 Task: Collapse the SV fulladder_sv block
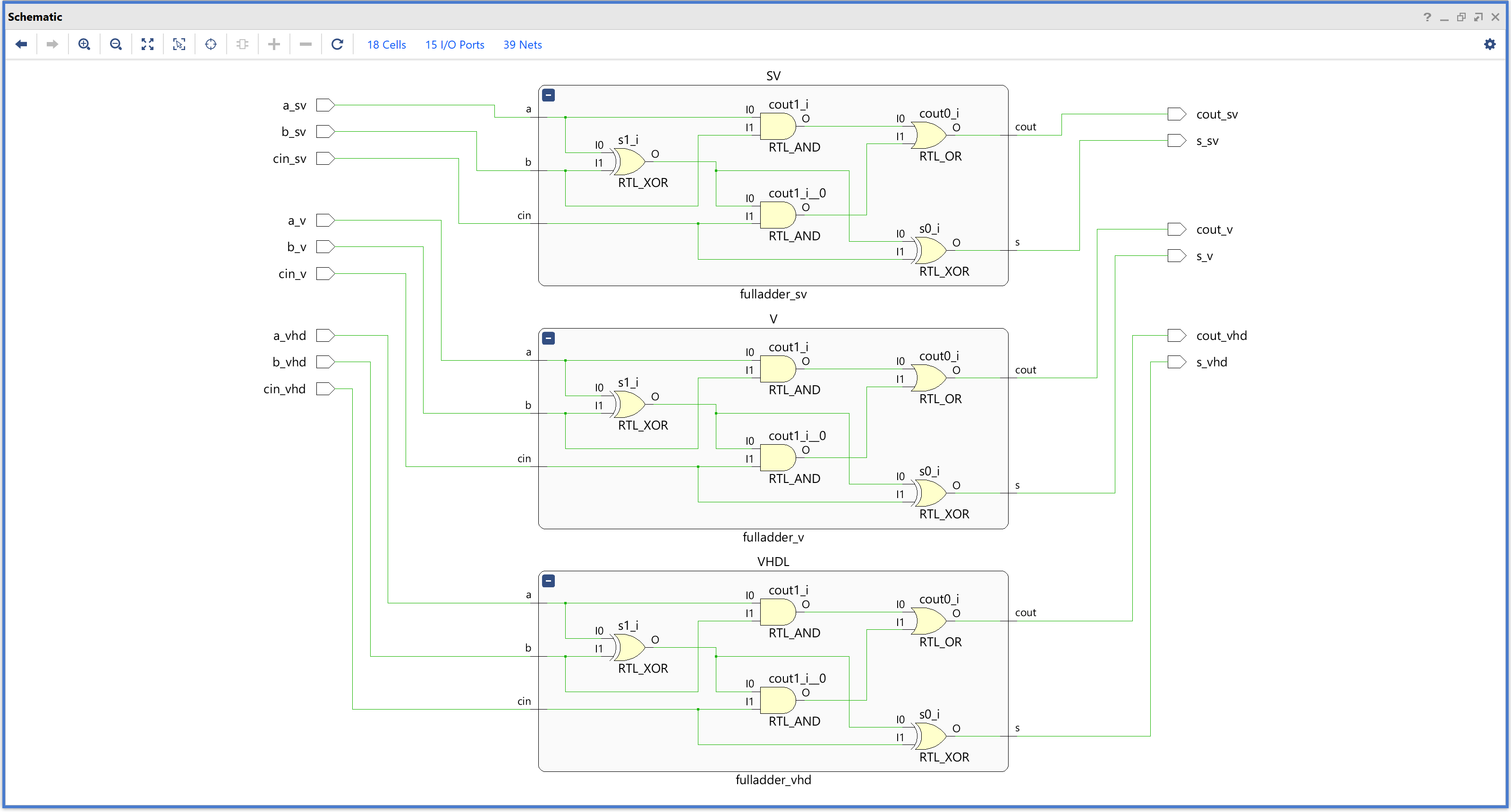548,95
